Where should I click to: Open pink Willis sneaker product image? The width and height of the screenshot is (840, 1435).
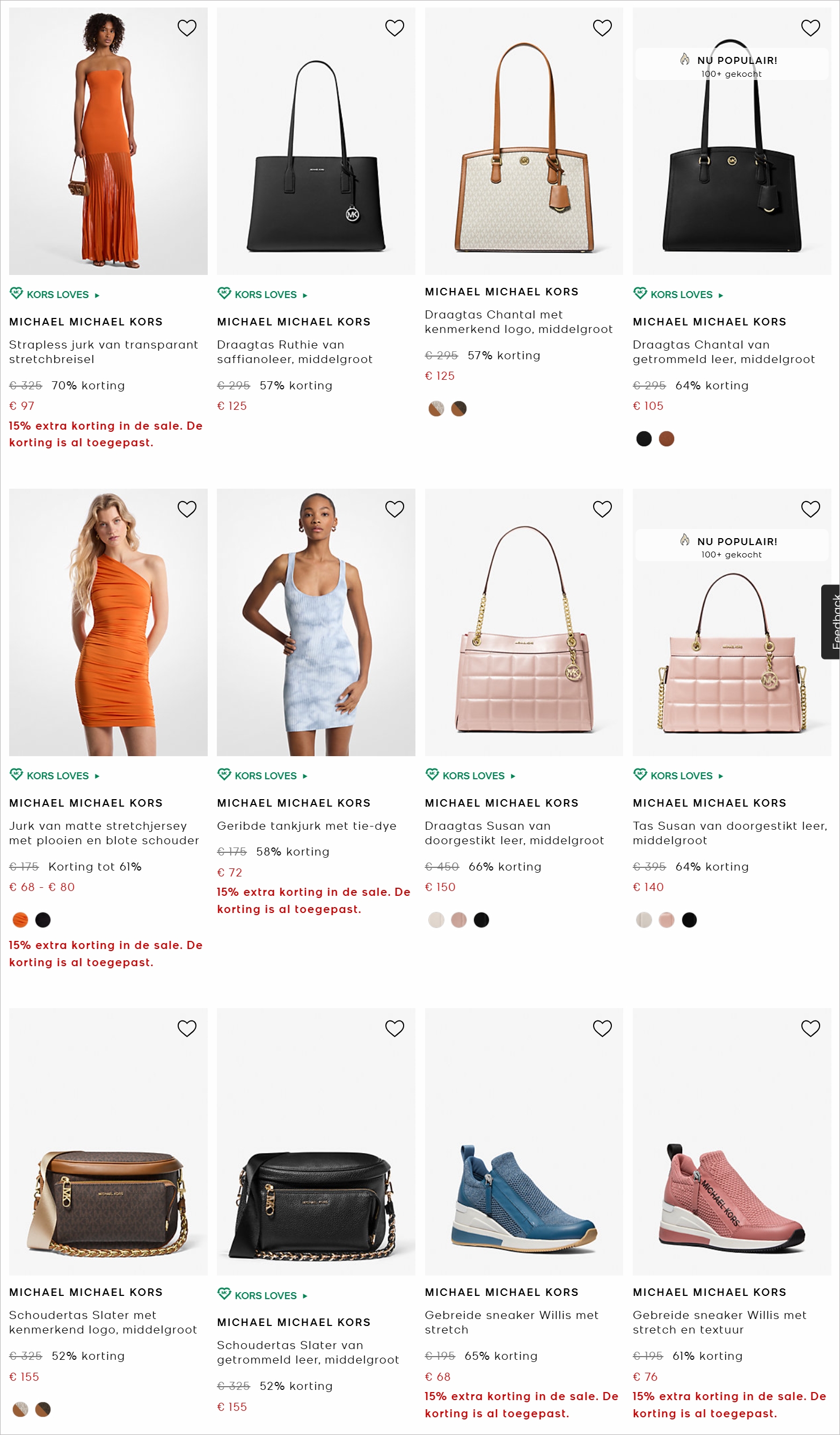732,1142
